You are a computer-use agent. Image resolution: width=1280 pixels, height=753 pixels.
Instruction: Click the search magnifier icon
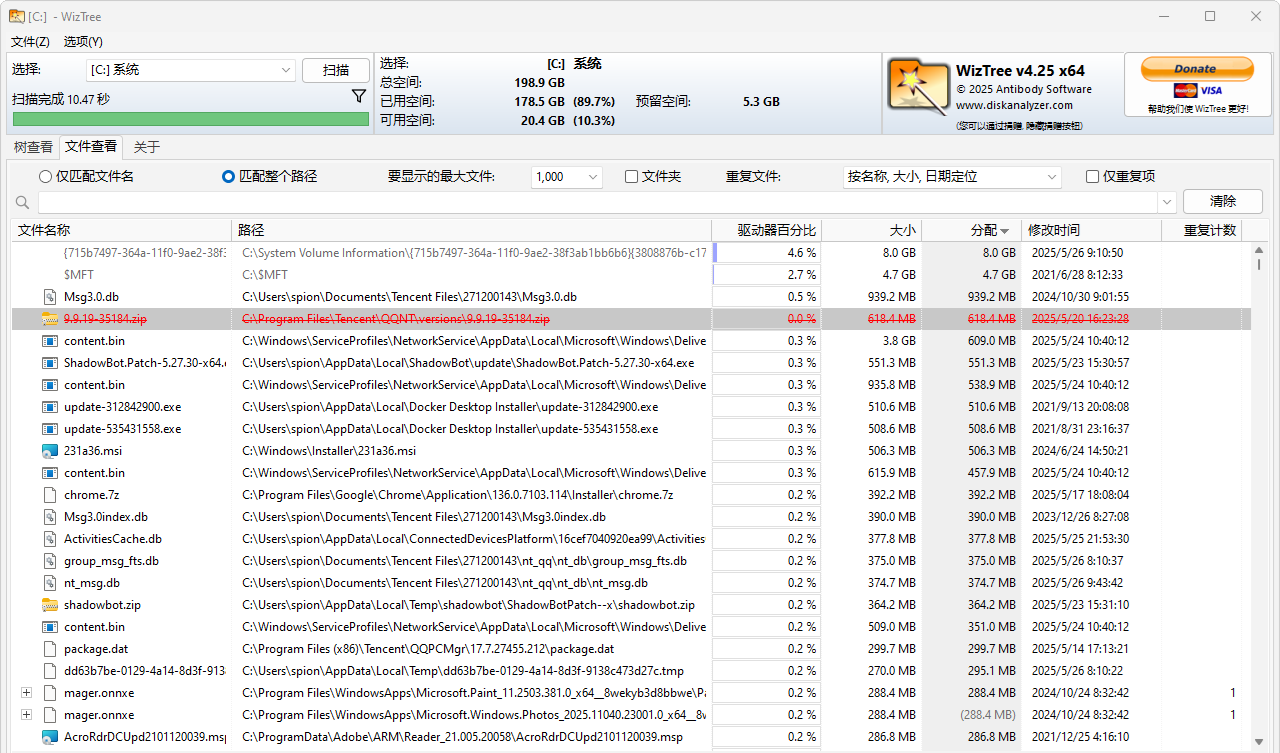tap(22, 202)
